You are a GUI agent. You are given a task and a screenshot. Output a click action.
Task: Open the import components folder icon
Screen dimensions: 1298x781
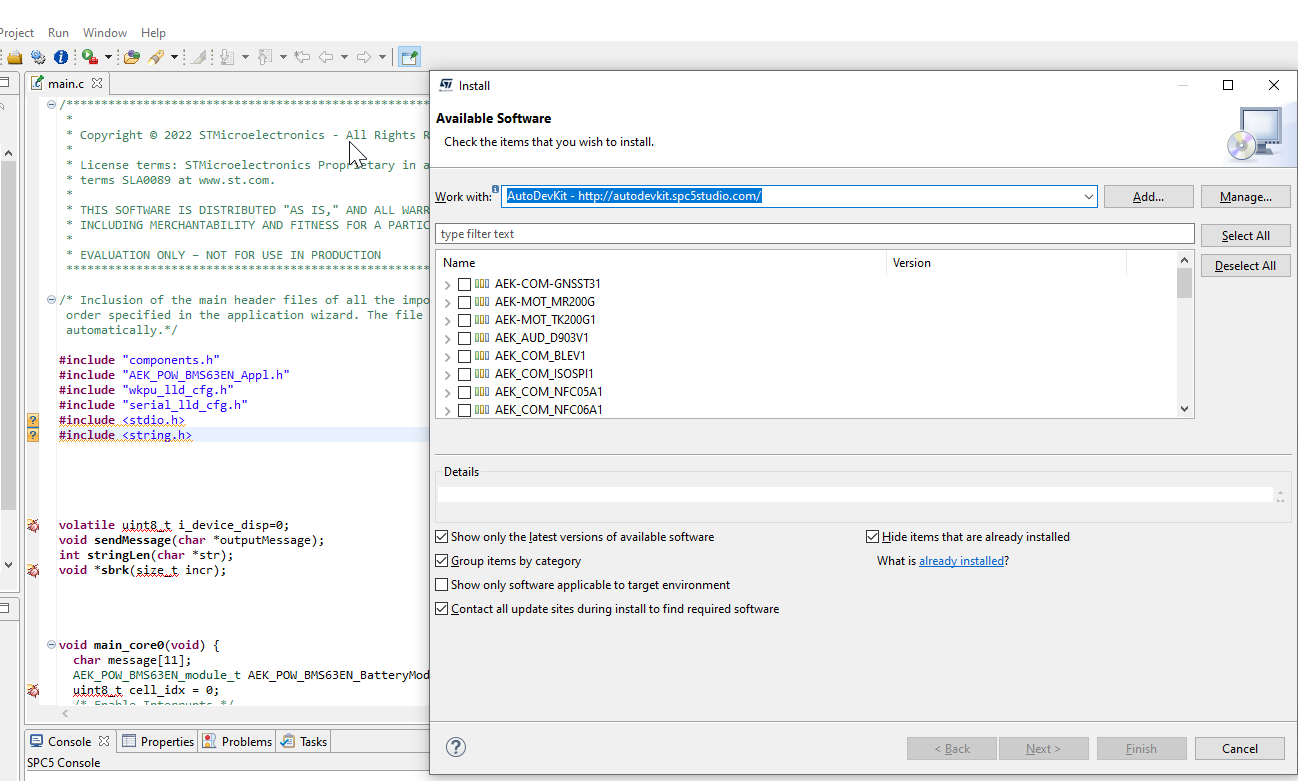tap(132, 57)
